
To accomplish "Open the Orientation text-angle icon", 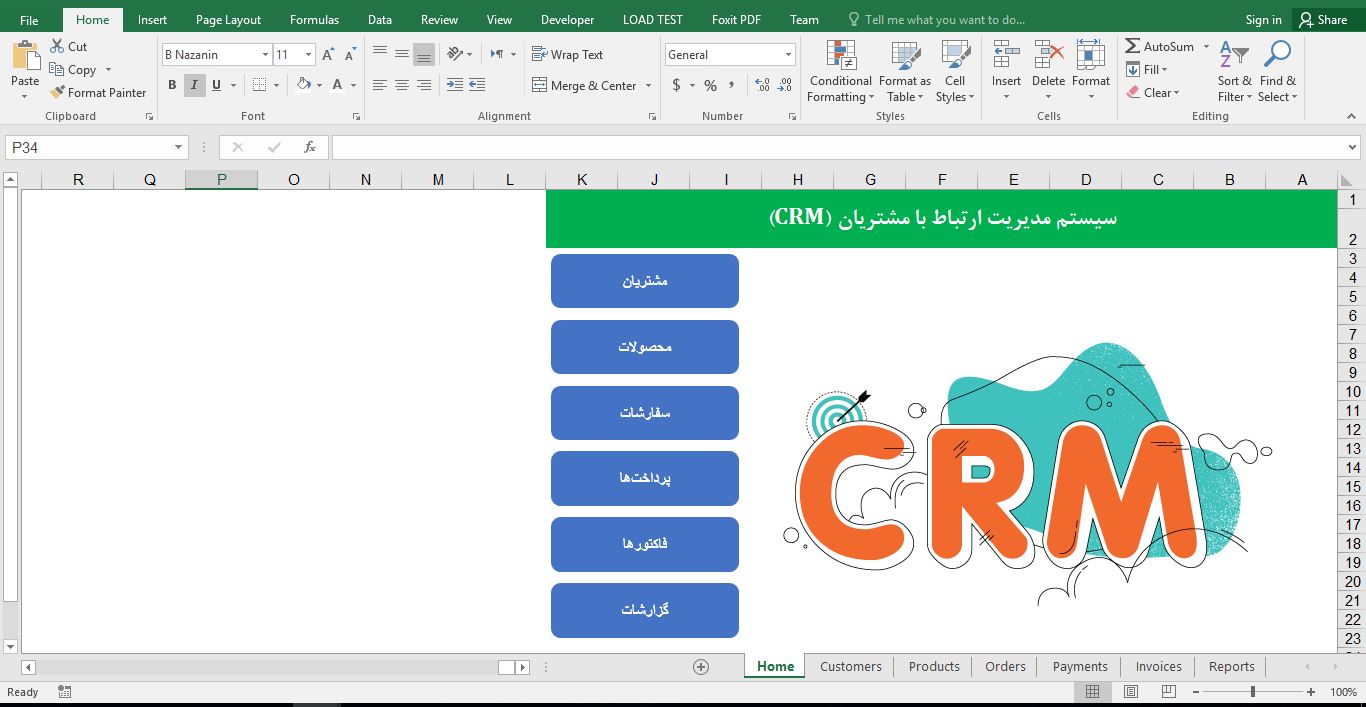I will click(455, 54).
